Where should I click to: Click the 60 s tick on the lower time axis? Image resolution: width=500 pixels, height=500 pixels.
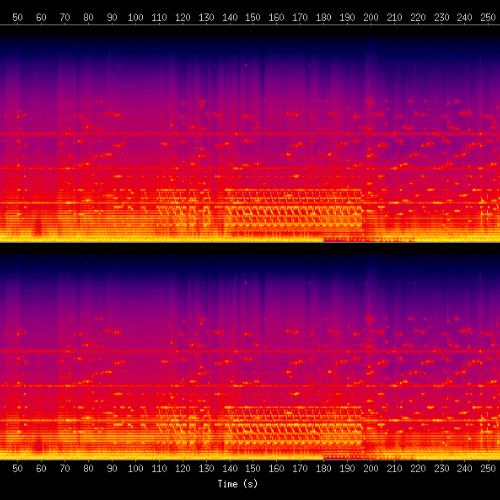pos(41,468)
